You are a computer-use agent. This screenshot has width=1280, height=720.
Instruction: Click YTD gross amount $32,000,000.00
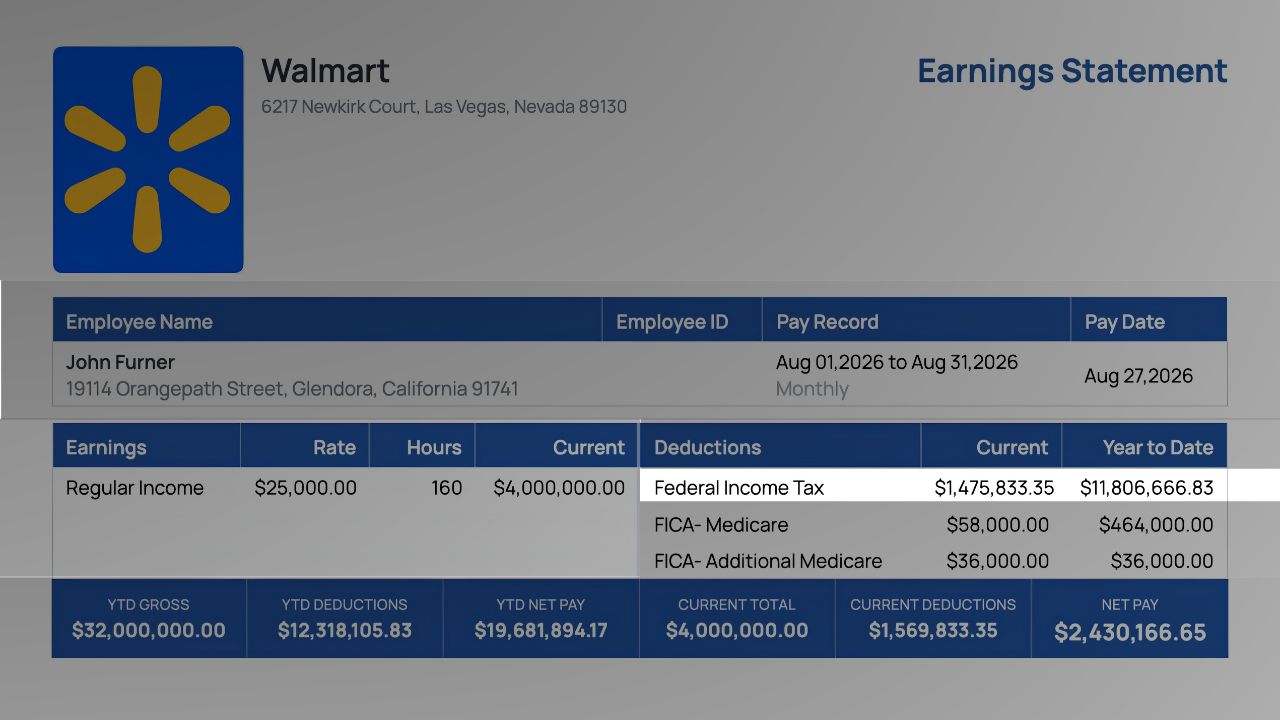pos(149,631)
